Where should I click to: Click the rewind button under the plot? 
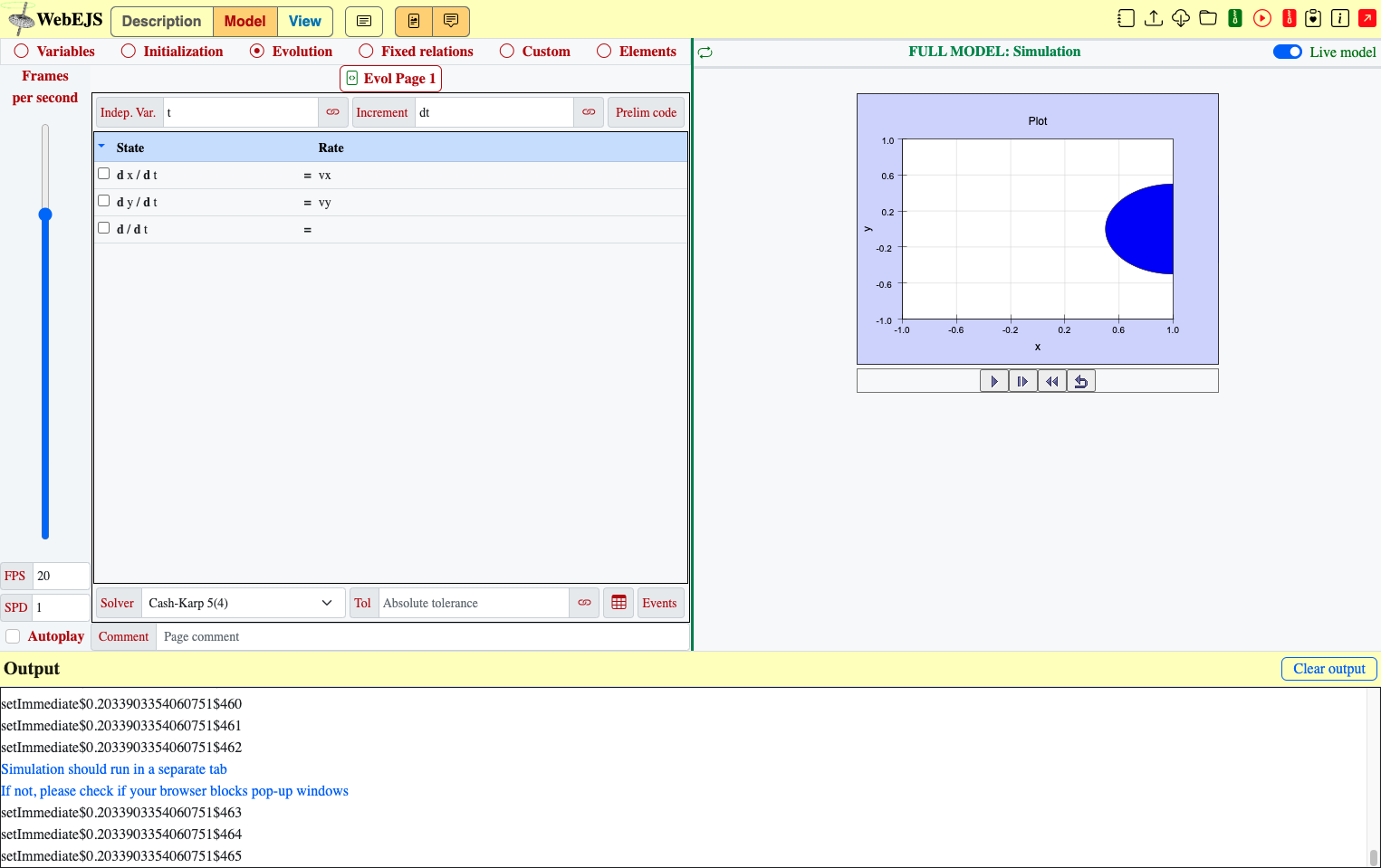(x=1052, y=381)
